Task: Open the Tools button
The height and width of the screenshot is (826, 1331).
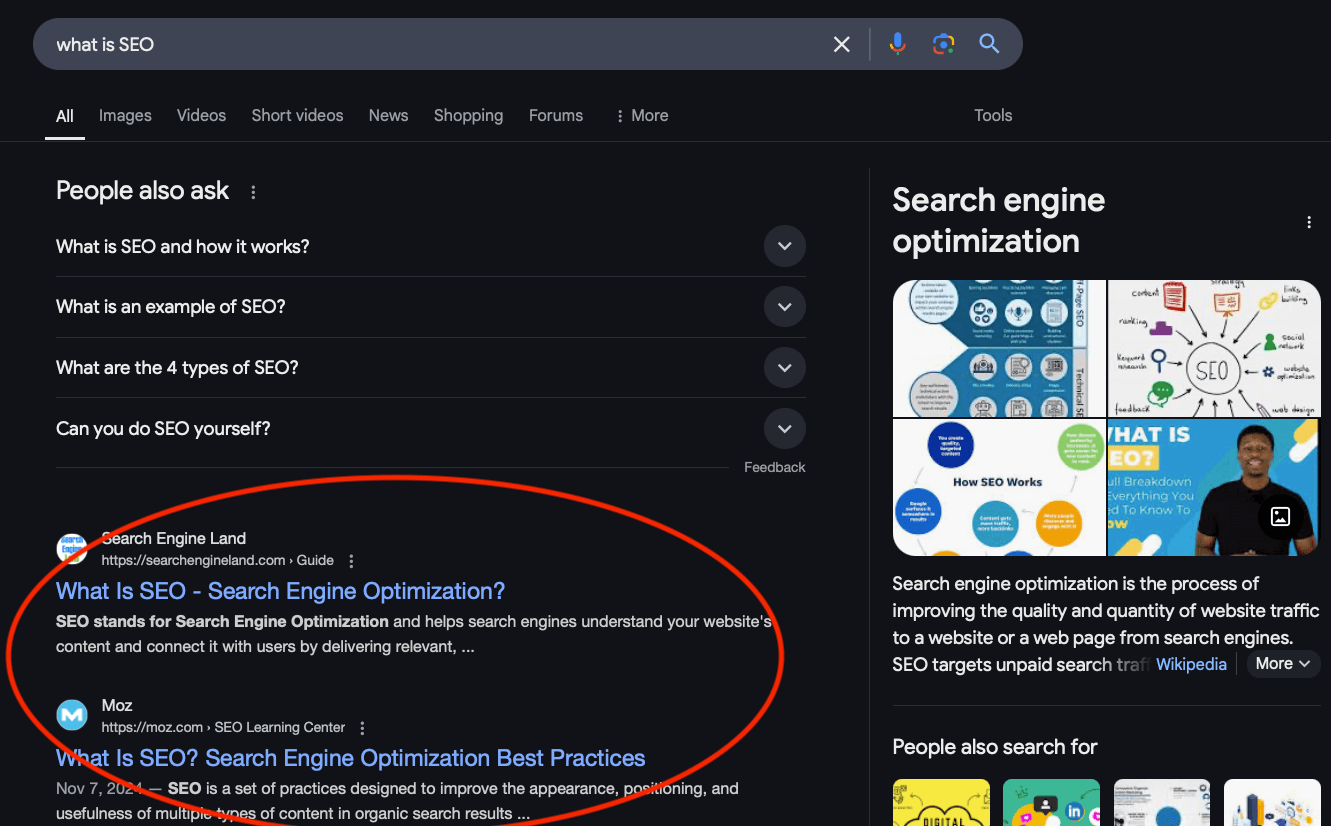Action: click(x=993, y=115)
